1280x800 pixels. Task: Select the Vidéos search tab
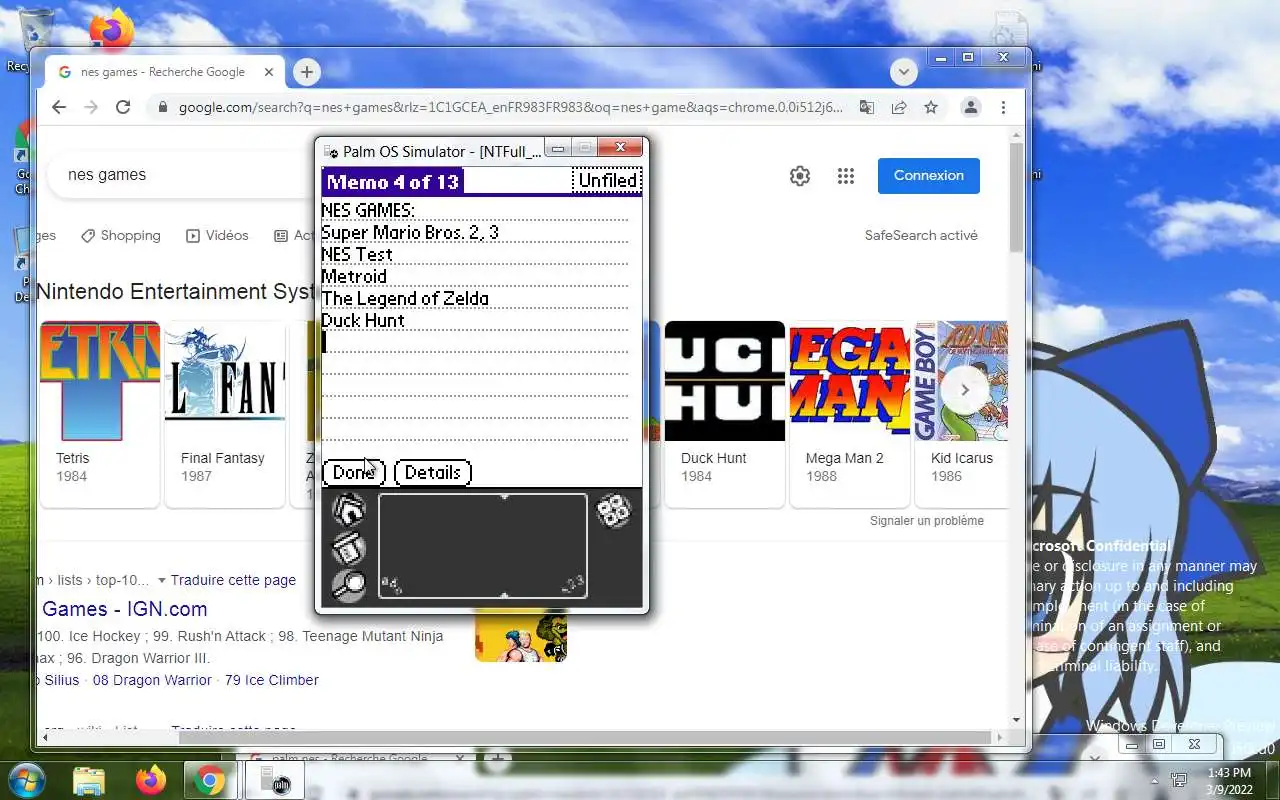pyautogui.click(x=217, y=235)
